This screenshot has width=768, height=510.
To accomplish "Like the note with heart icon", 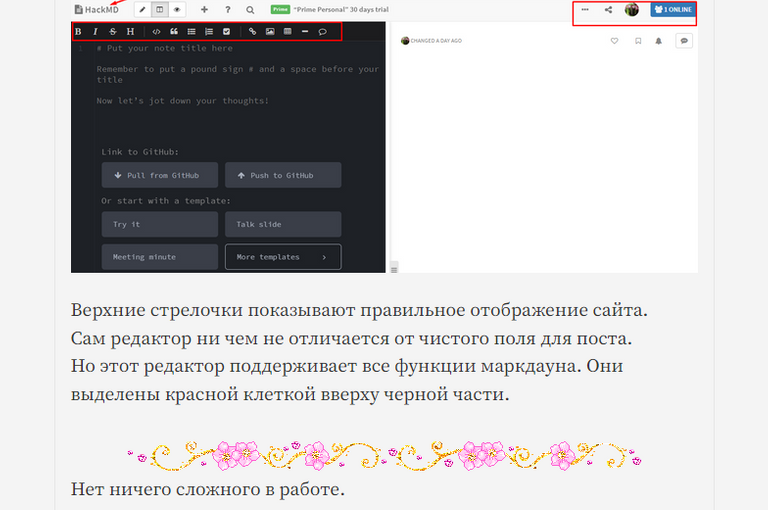I will click(614, 41).
